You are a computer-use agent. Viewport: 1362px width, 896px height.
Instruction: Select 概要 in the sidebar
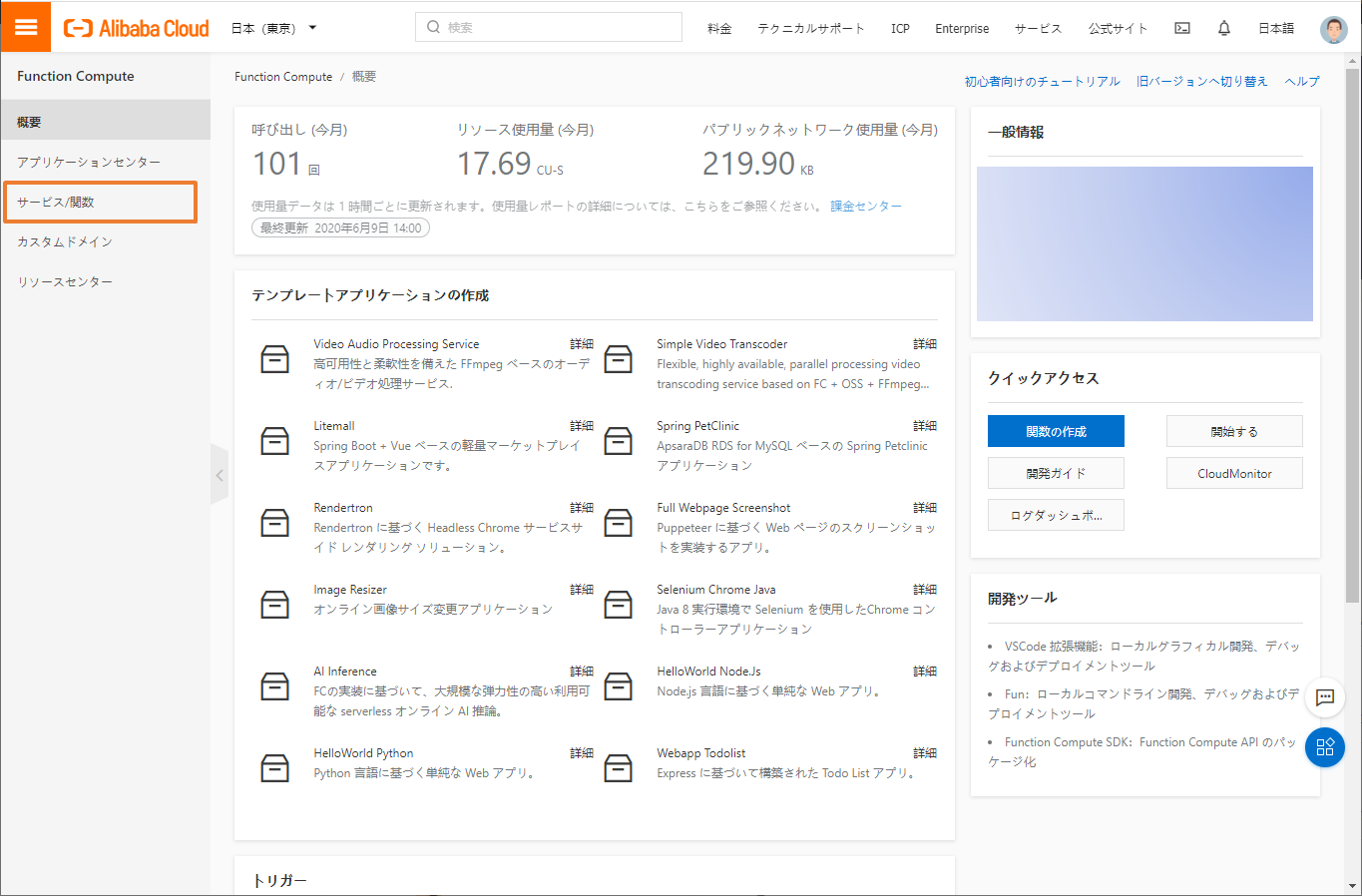coord(106,122)
